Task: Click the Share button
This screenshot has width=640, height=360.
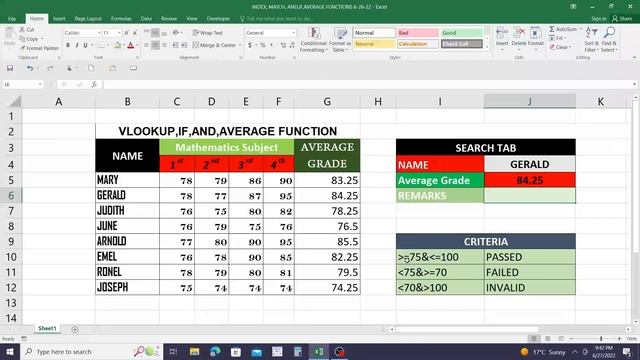Action: (622, 19)
